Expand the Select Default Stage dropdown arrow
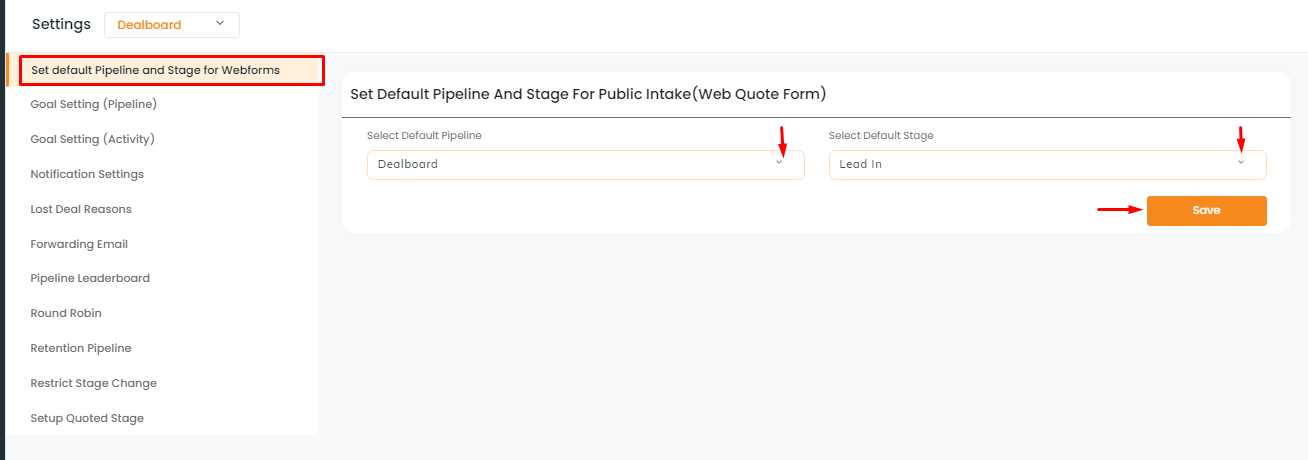This screenshot has width=1308, height=460. coord(1241,163)
